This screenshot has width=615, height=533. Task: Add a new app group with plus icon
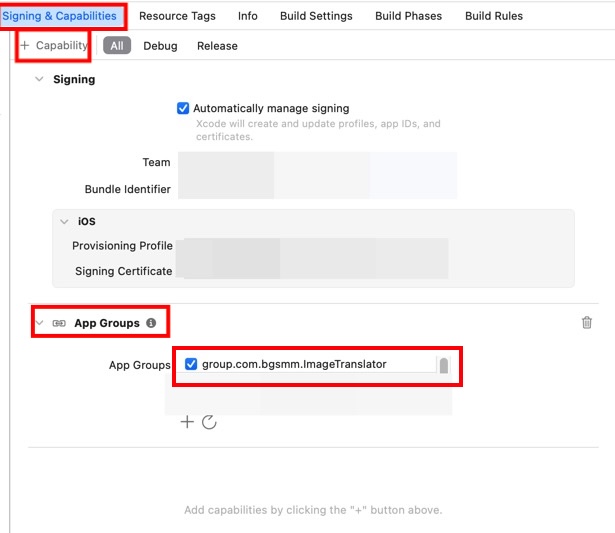point(187,422)
